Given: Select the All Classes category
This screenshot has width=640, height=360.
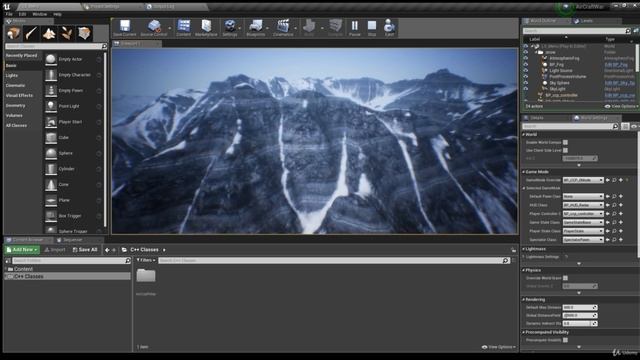Looking at the screenshot, I should pyautogui.click(x=16, y=126).
